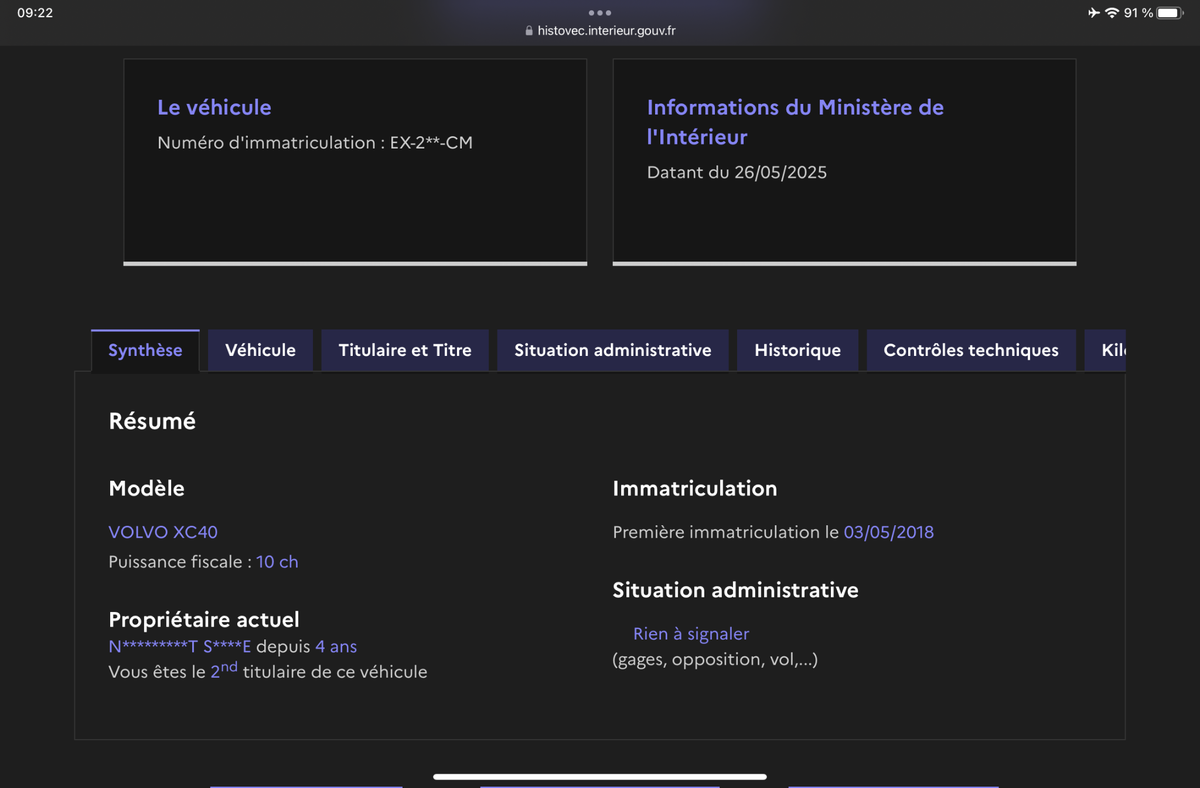1200x788 pixels.
Task: Tap Informations du Ministère de l'Intérieur card
Action: 844,160
